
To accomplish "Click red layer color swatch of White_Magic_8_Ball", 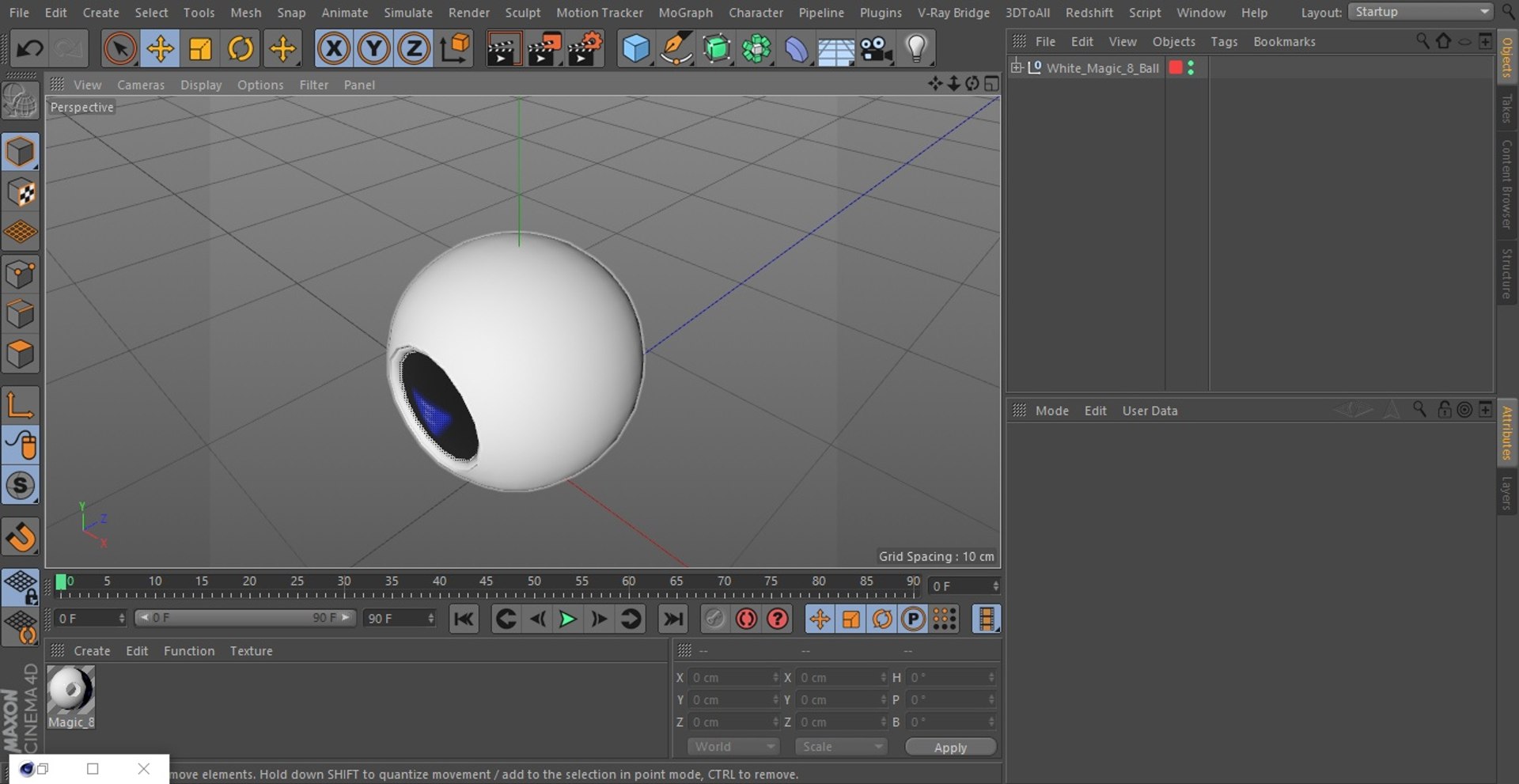I will pyautogui.click(x=1176, y=68).
